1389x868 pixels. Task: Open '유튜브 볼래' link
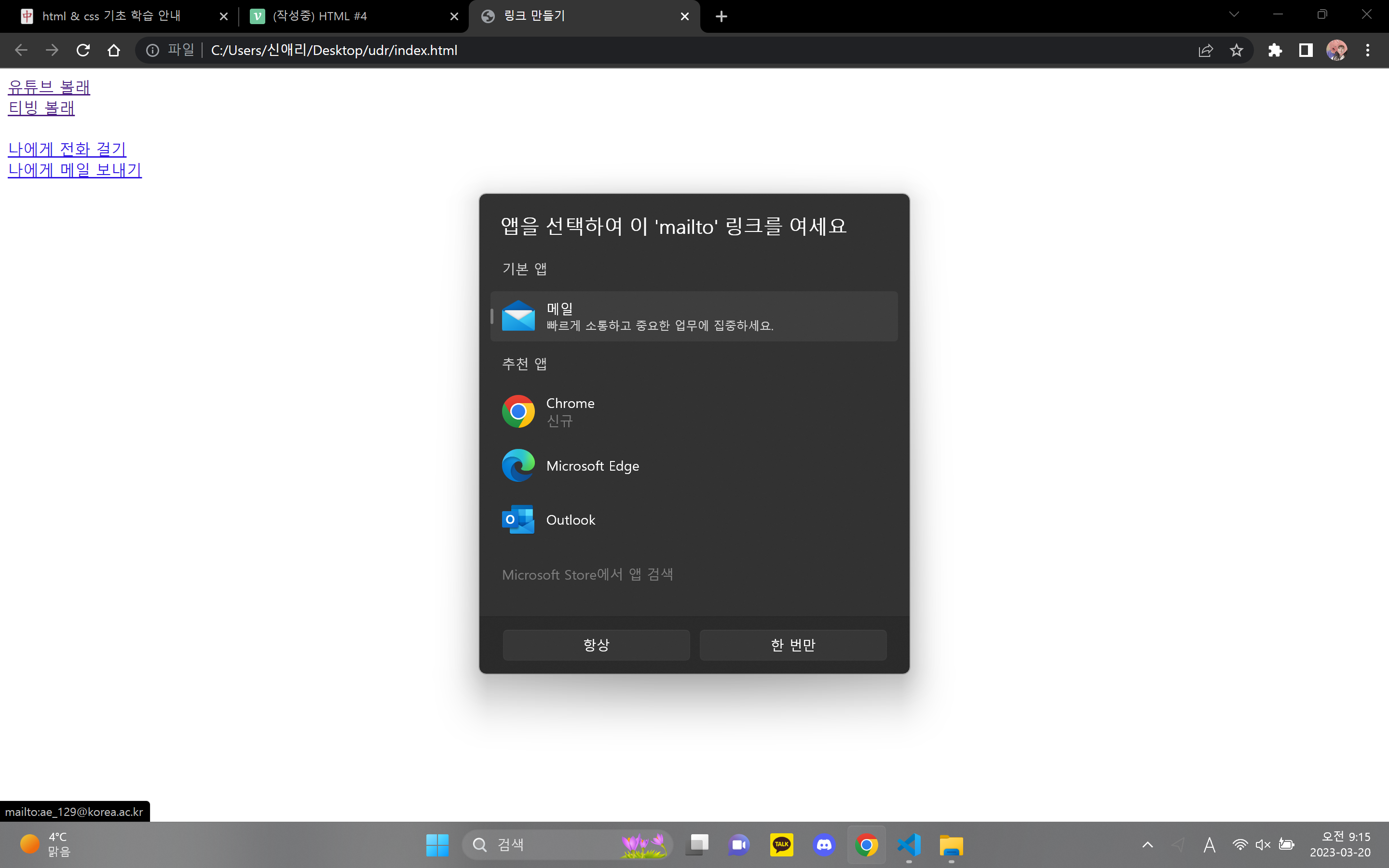coord(49,87)
